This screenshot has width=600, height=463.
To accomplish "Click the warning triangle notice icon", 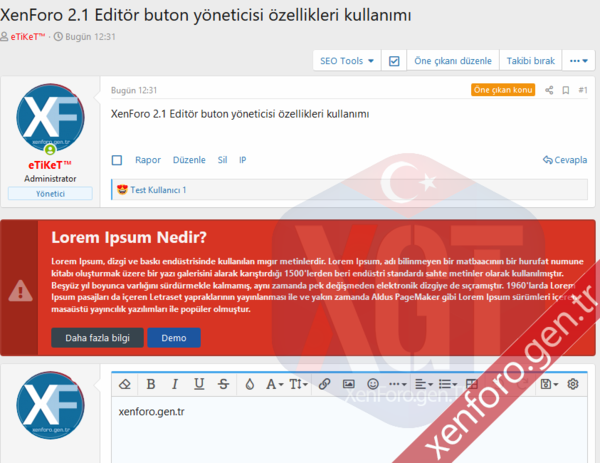I will click(20, 290).
